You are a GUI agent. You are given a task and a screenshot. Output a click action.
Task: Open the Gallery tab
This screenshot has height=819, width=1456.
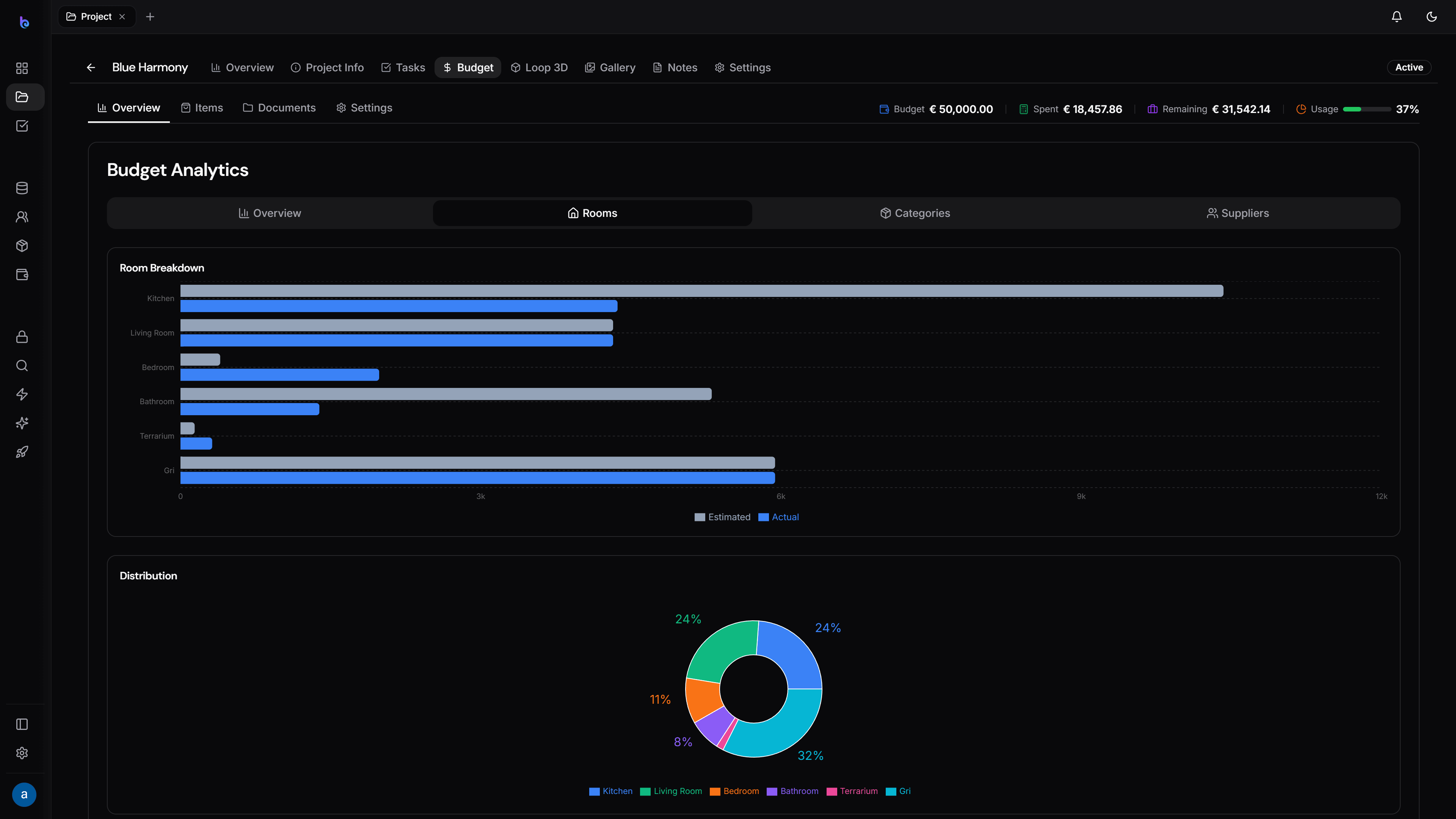click(x=610, y=67)
